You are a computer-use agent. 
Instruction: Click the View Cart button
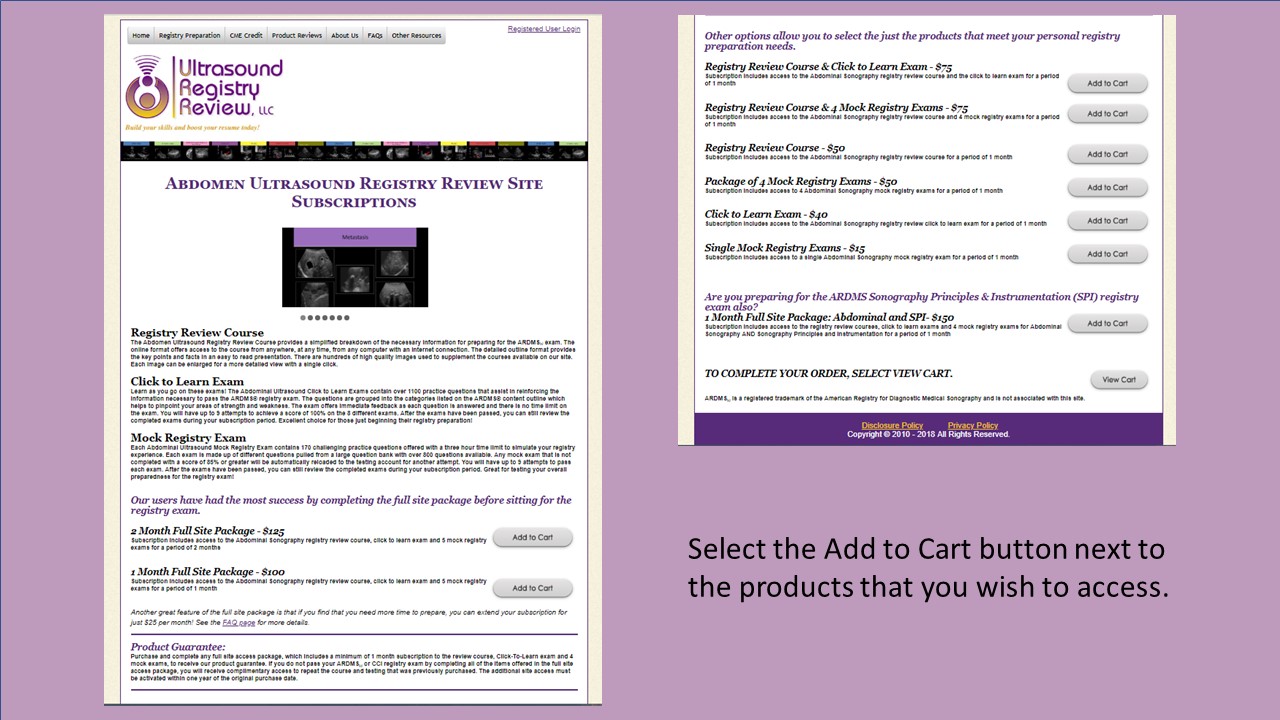1119,380
